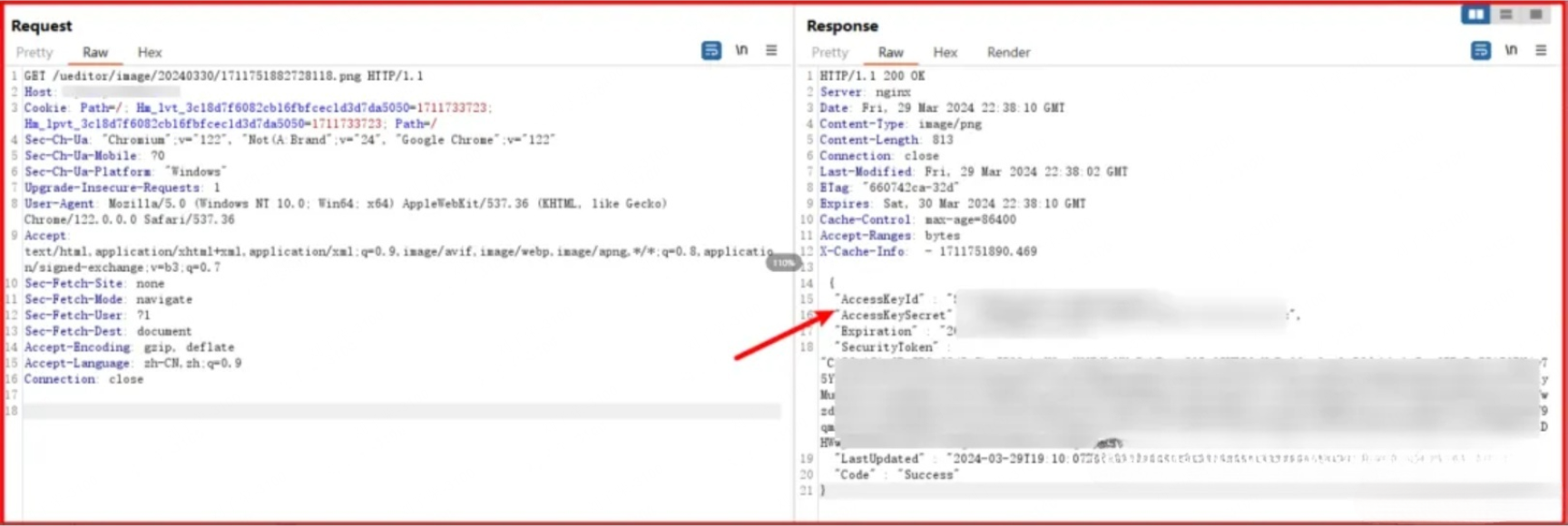Image resolution: width=1568 pixels, height=526 pixels.
Task: Click the 110% badge on the pane divider
Action: (783, 263)
